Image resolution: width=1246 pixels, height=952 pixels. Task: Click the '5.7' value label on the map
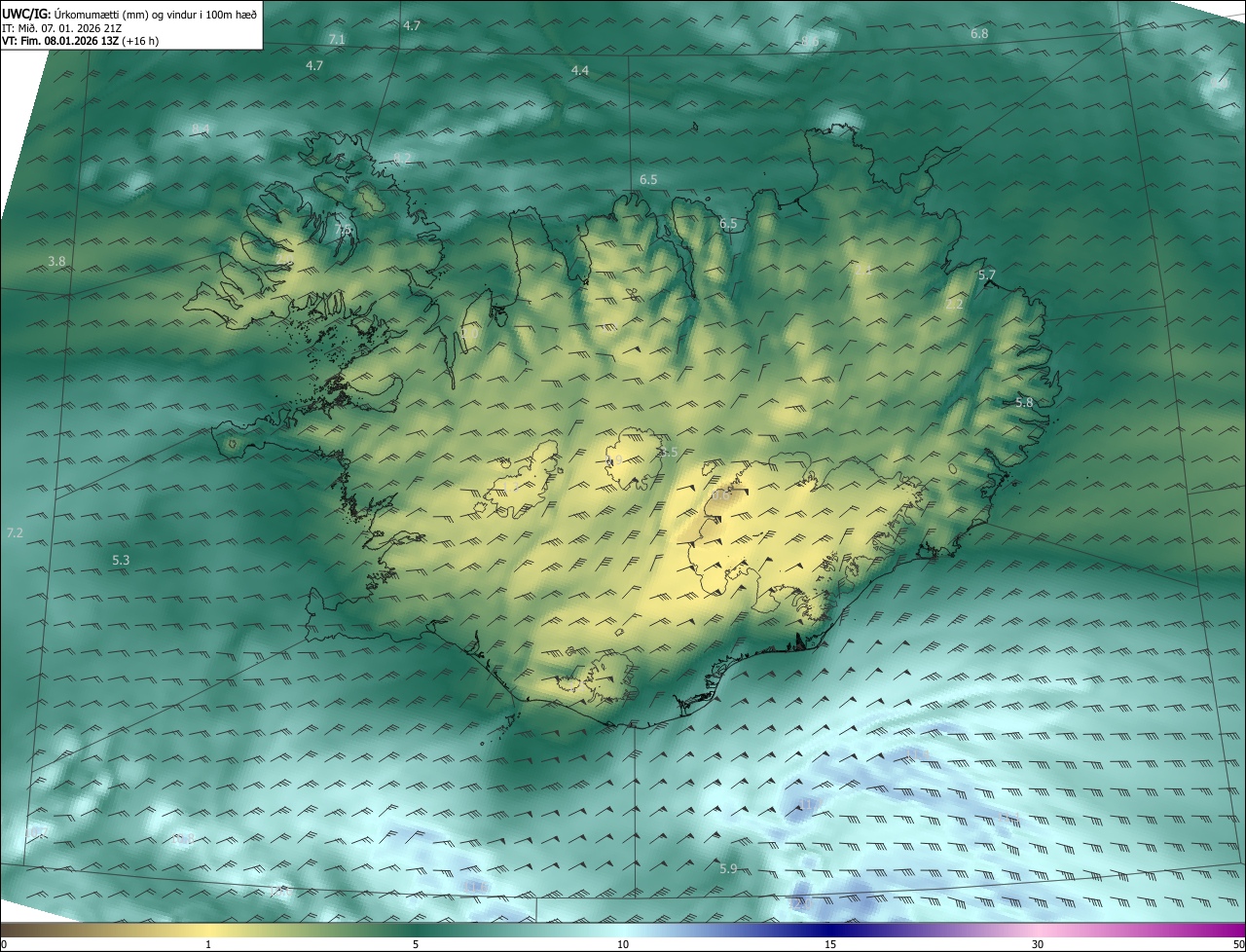[x=987, y=275]
